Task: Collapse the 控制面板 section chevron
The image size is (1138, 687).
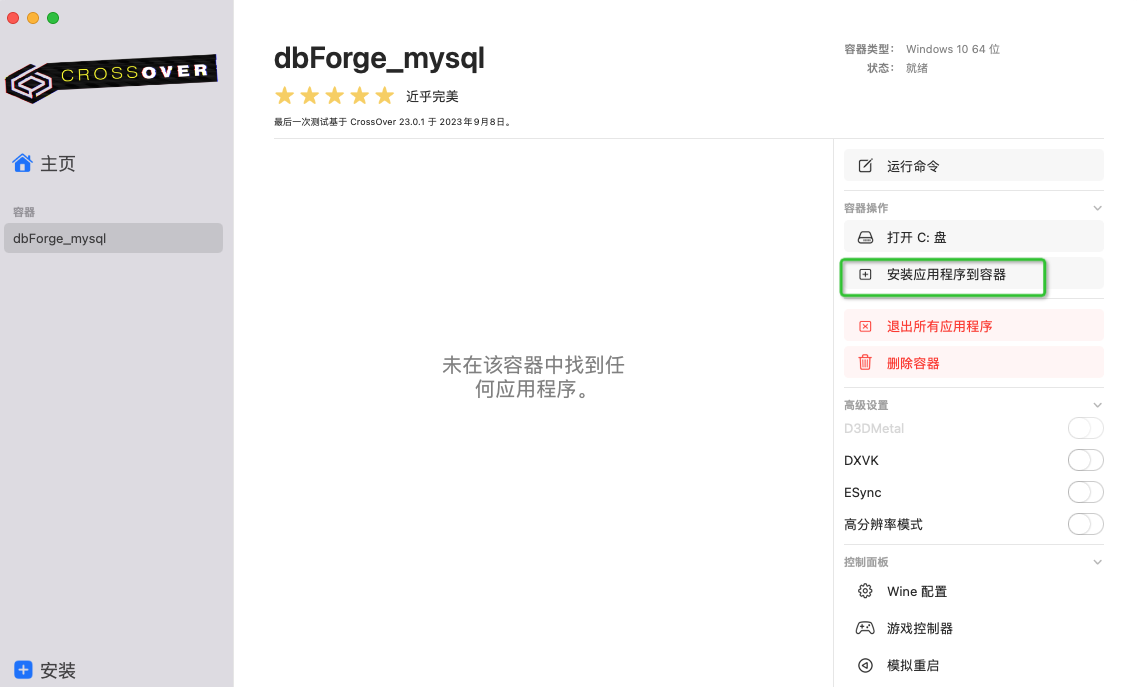Action: (1097, 562)
